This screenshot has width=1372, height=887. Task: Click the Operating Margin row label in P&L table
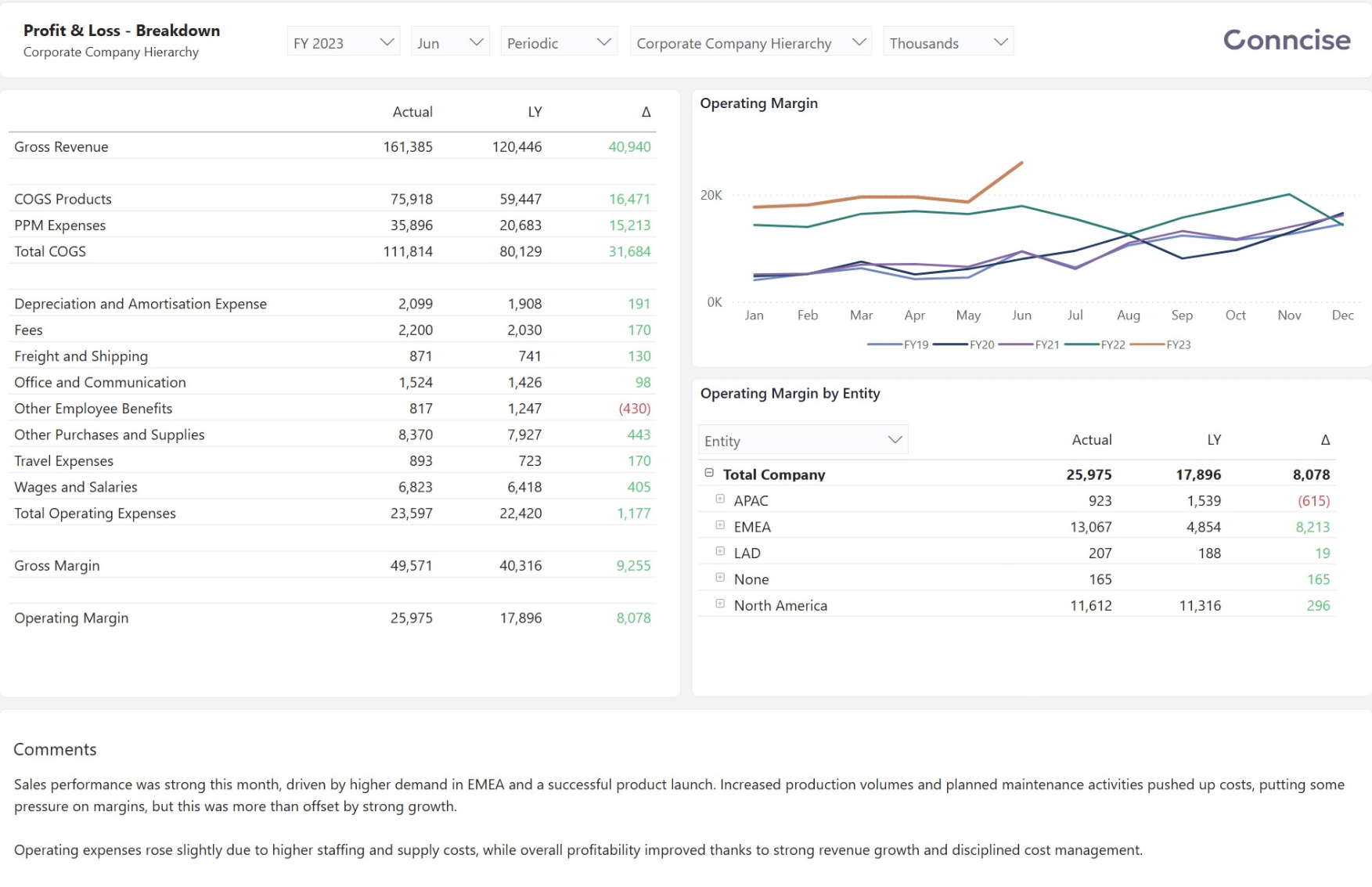click(71, 618)
